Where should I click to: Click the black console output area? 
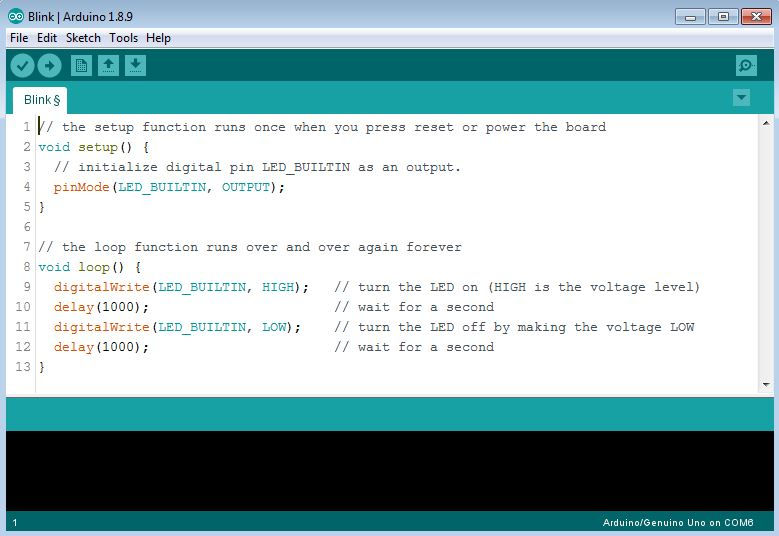(390, 470)
